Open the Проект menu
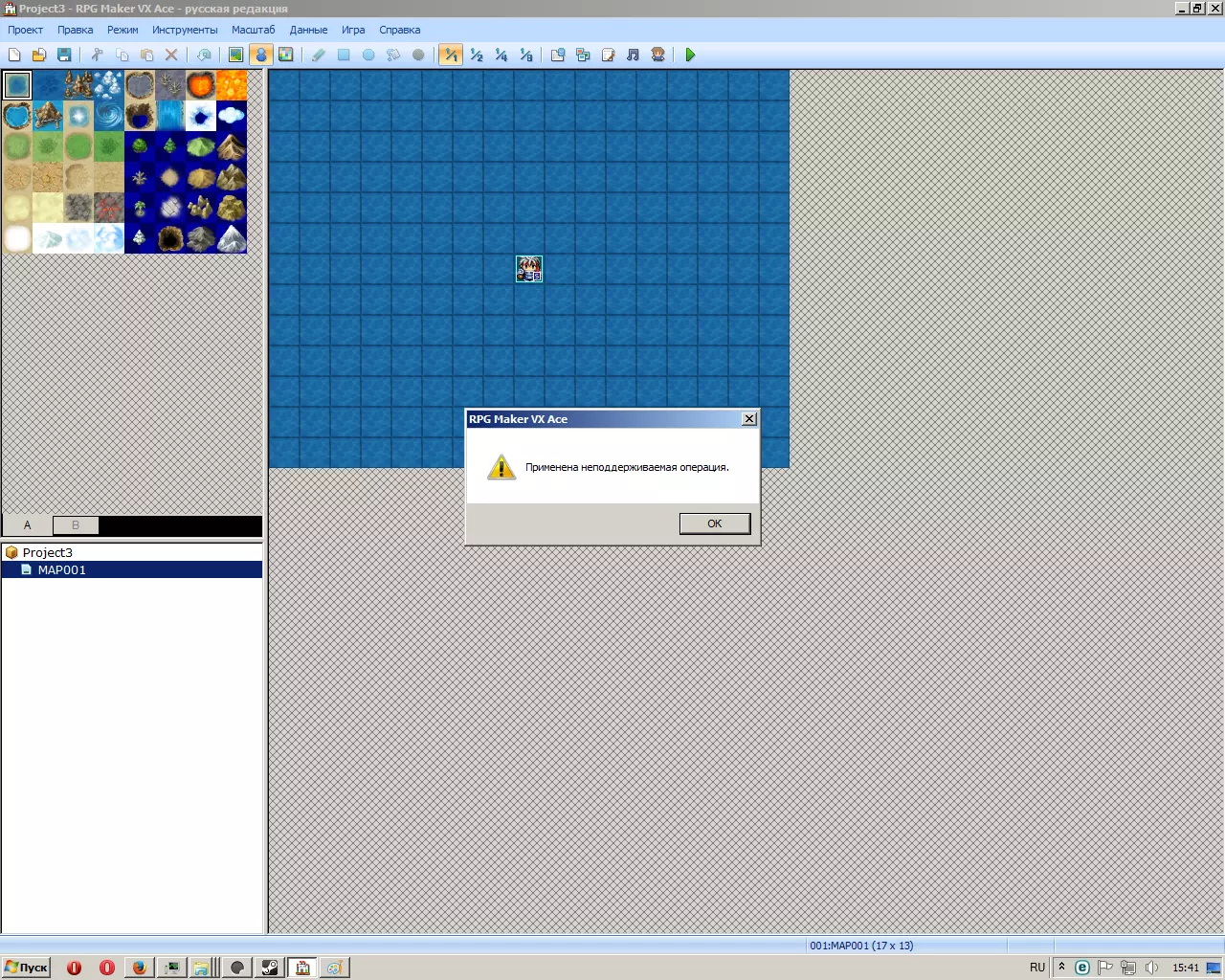The image size is (1225, 980). pyautogui.click(x=26, y=30)
